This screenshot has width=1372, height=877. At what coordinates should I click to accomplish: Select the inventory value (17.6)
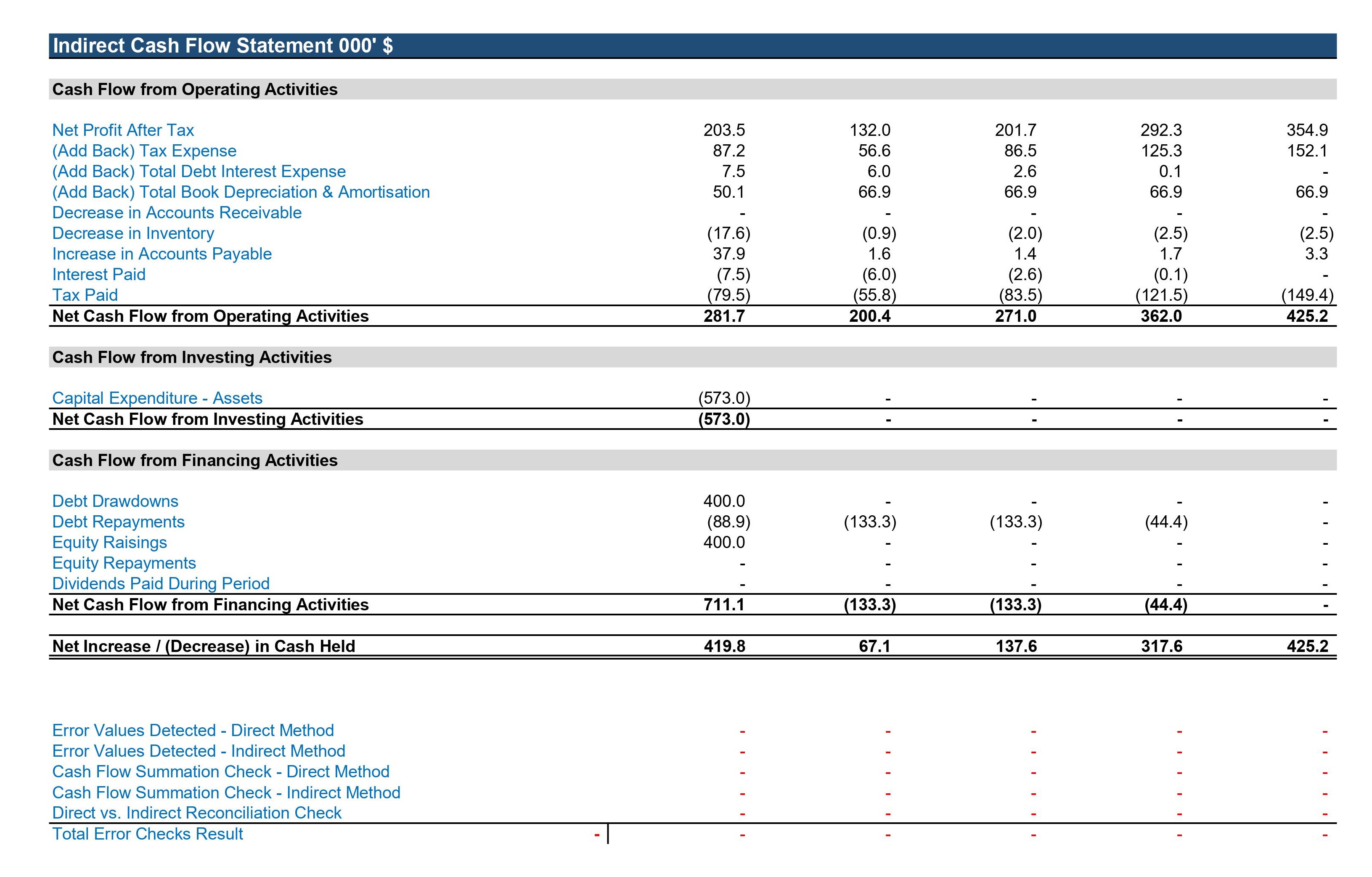pos(729,233)
